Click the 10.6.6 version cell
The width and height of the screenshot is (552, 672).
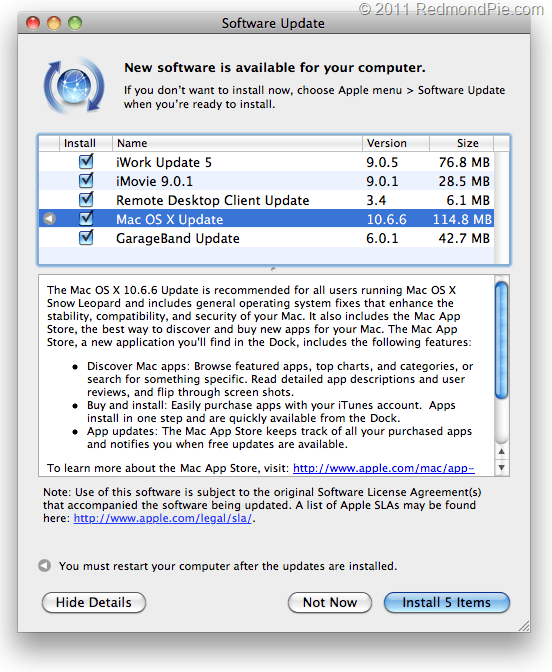pyautogui.click(x=387, y=219)
